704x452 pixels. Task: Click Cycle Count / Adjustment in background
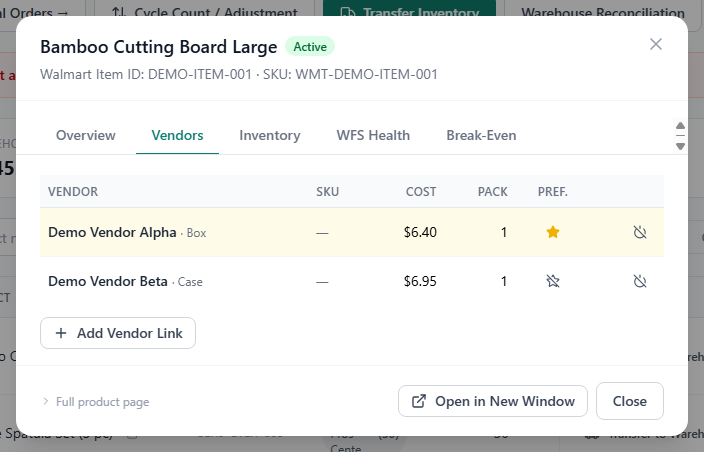coord(204,10)
